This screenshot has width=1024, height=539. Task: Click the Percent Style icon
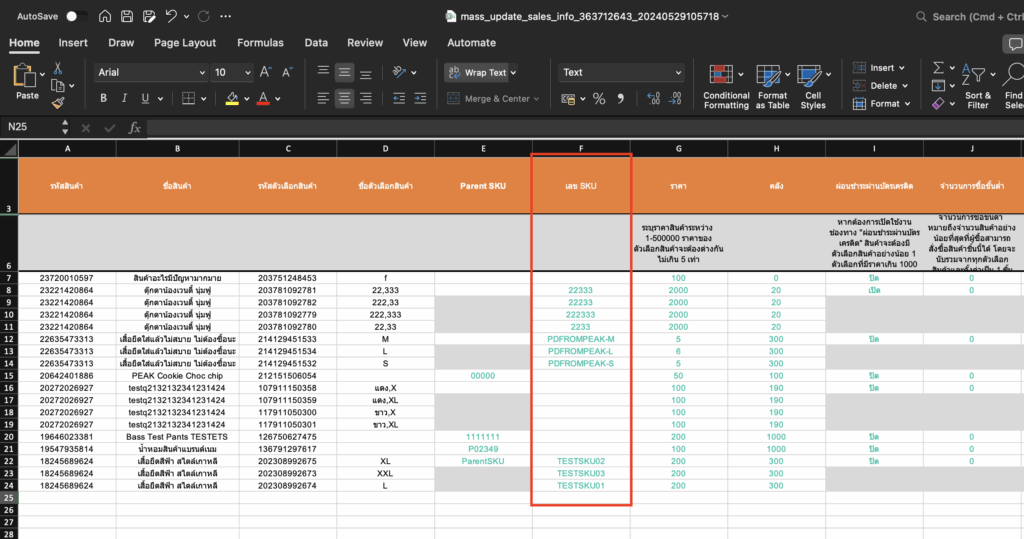(x=599, y=99)
